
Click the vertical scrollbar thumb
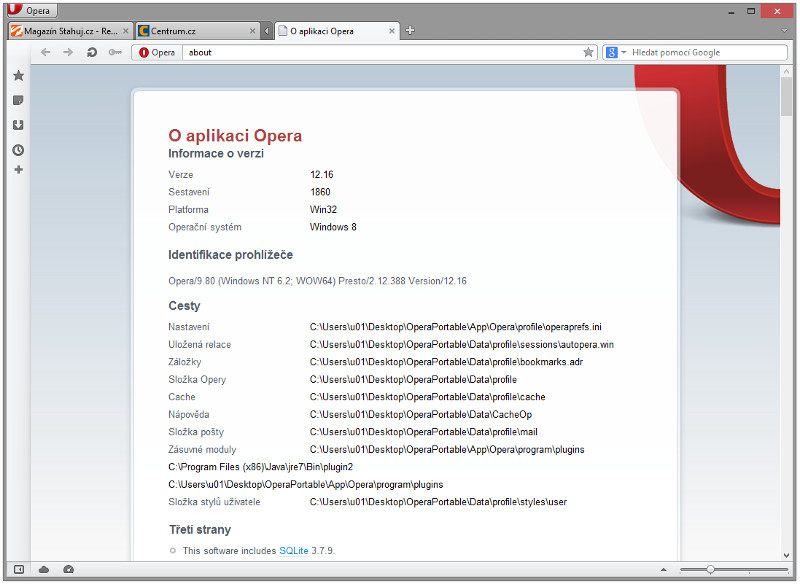[786, 97]
